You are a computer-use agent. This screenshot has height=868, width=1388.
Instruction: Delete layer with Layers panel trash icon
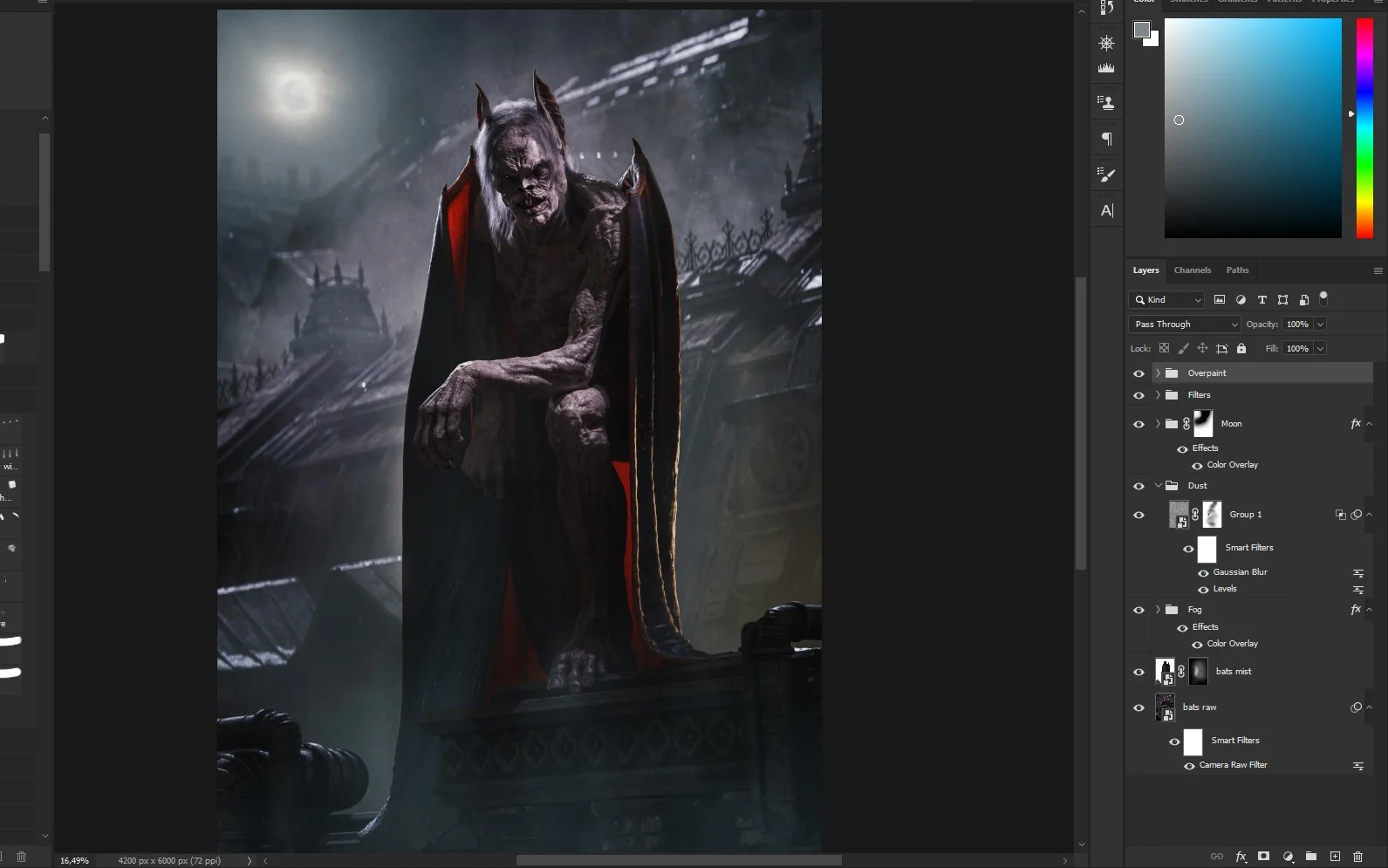pyautogui.click(x=1357, y=857)
